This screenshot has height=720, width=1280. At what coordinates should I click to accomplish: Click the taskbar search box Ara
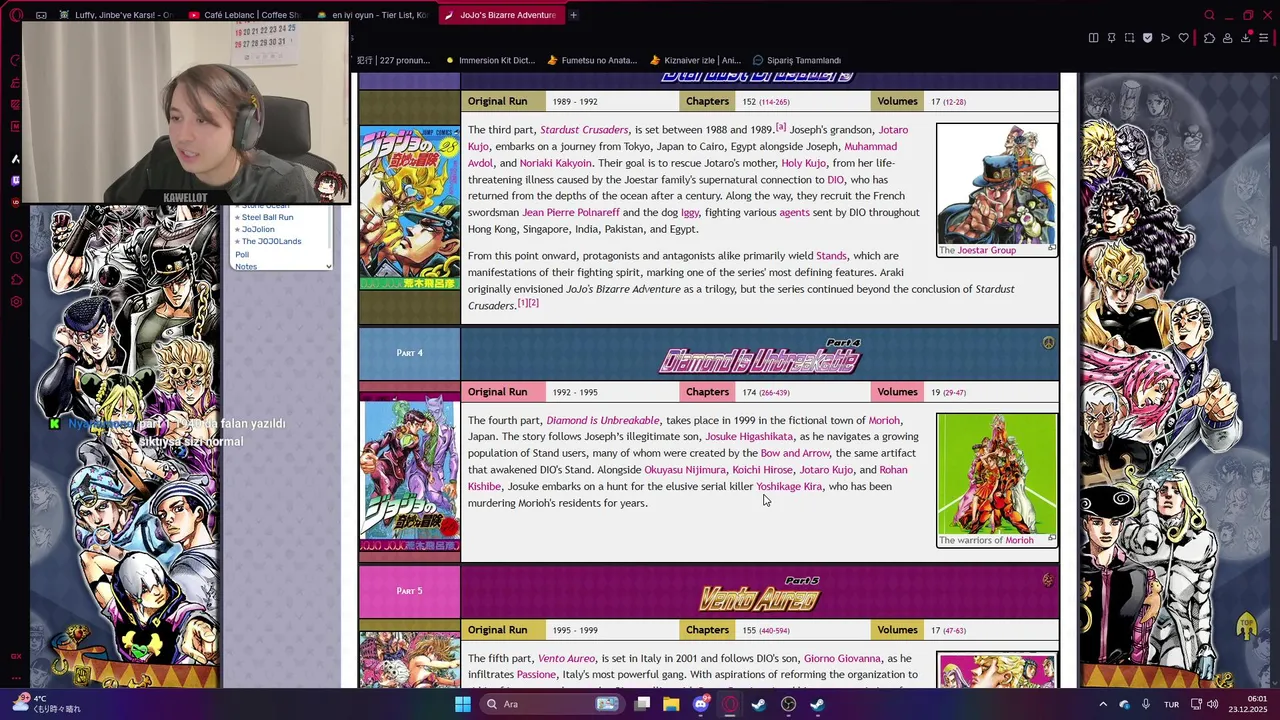[550, 704]
